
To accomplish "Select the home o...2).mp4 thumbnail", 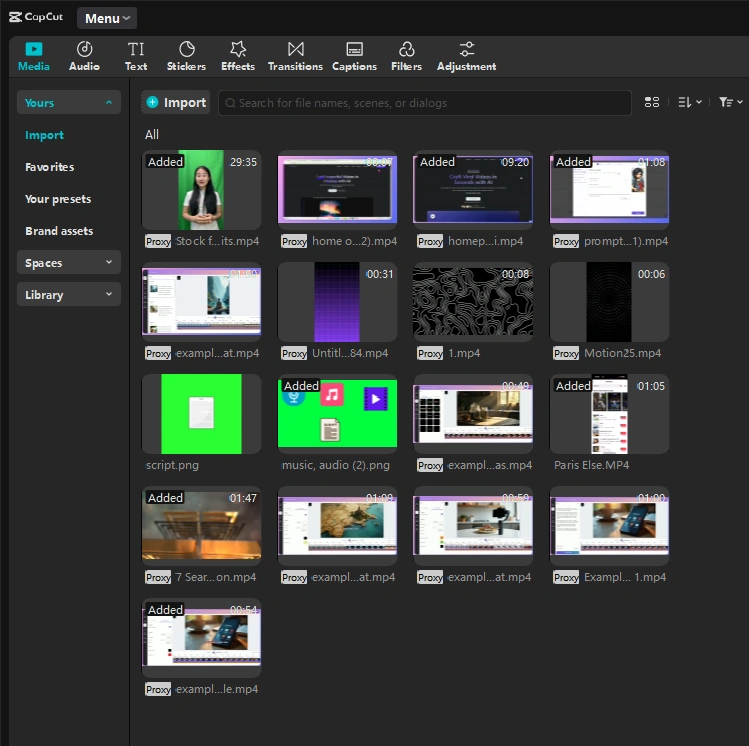I will (x=337, y=190).
